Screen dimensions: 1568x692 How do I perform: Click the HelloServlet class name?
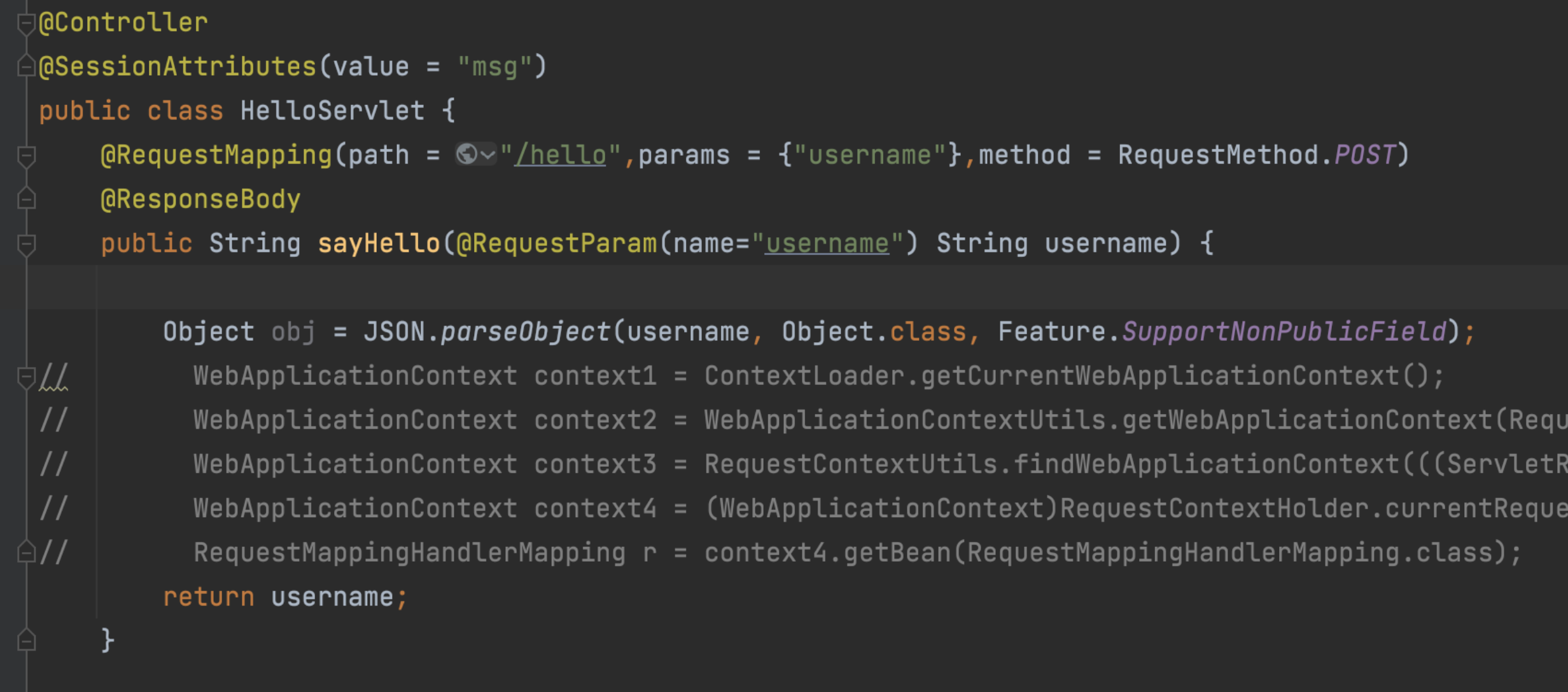tap(332, 111)
